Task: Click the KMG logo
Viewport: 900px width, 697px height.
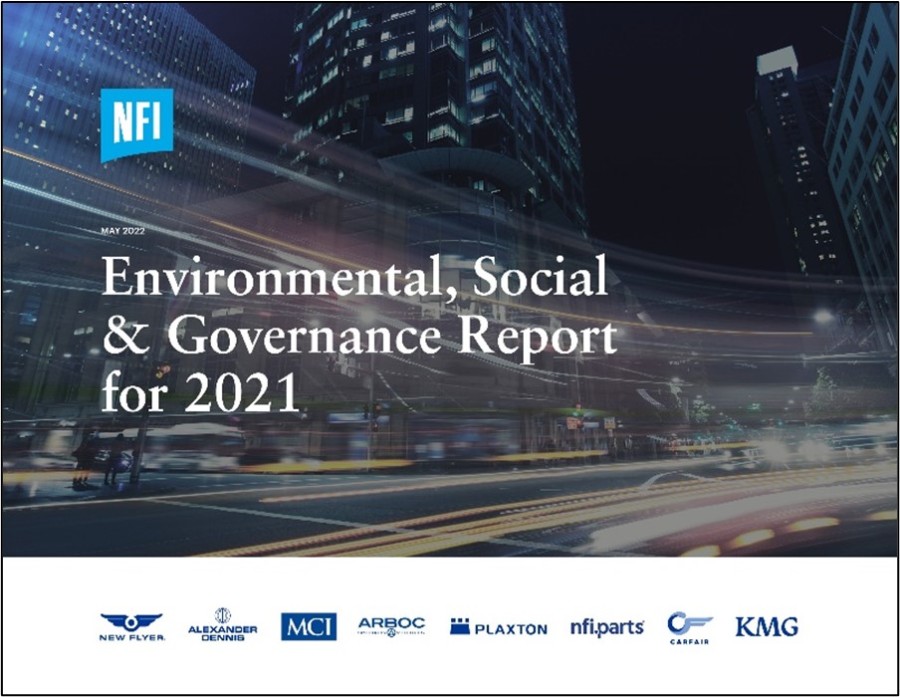Action: 767,627
